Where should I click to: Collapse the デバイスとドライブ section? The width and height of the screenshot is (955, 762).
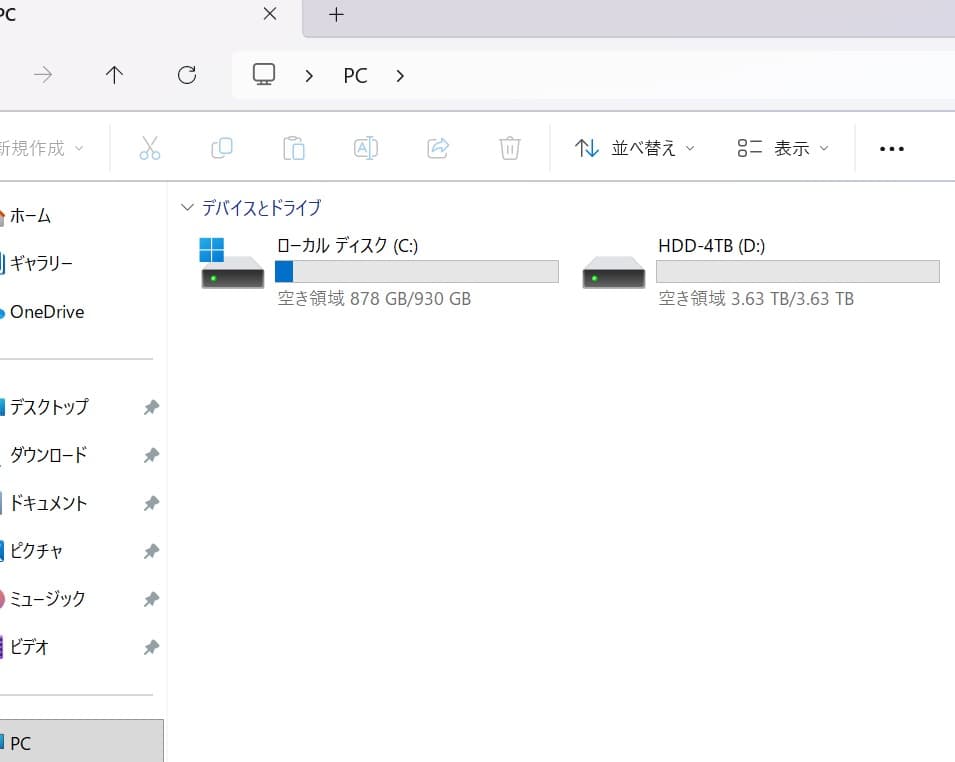coord(187,207)
